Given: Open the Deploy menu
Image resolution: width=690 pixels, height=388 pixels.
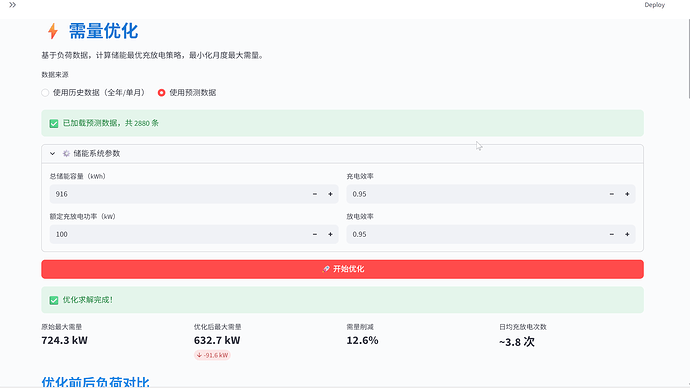Looking at the screenshot, I should 654,5.
